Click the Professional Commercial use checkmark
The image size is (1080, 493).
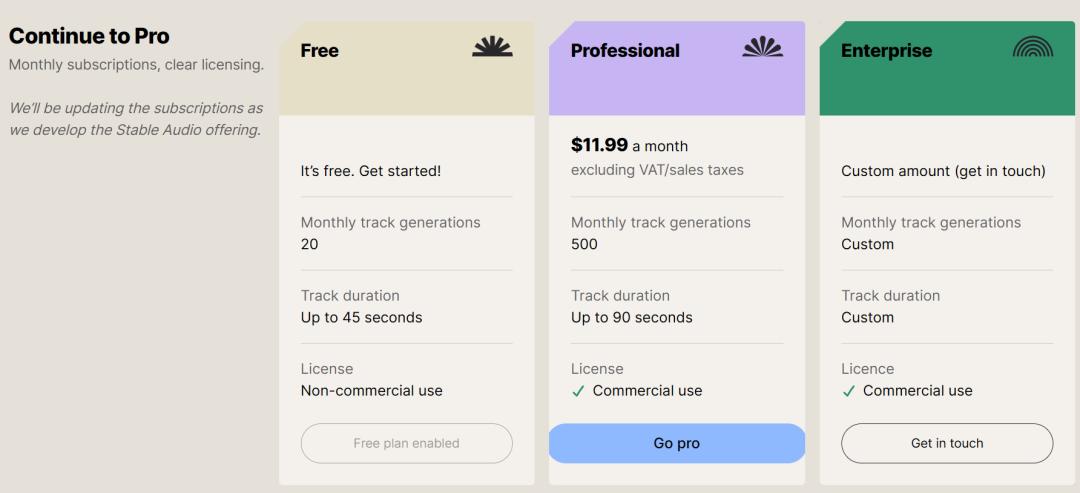tap(578, 392)
